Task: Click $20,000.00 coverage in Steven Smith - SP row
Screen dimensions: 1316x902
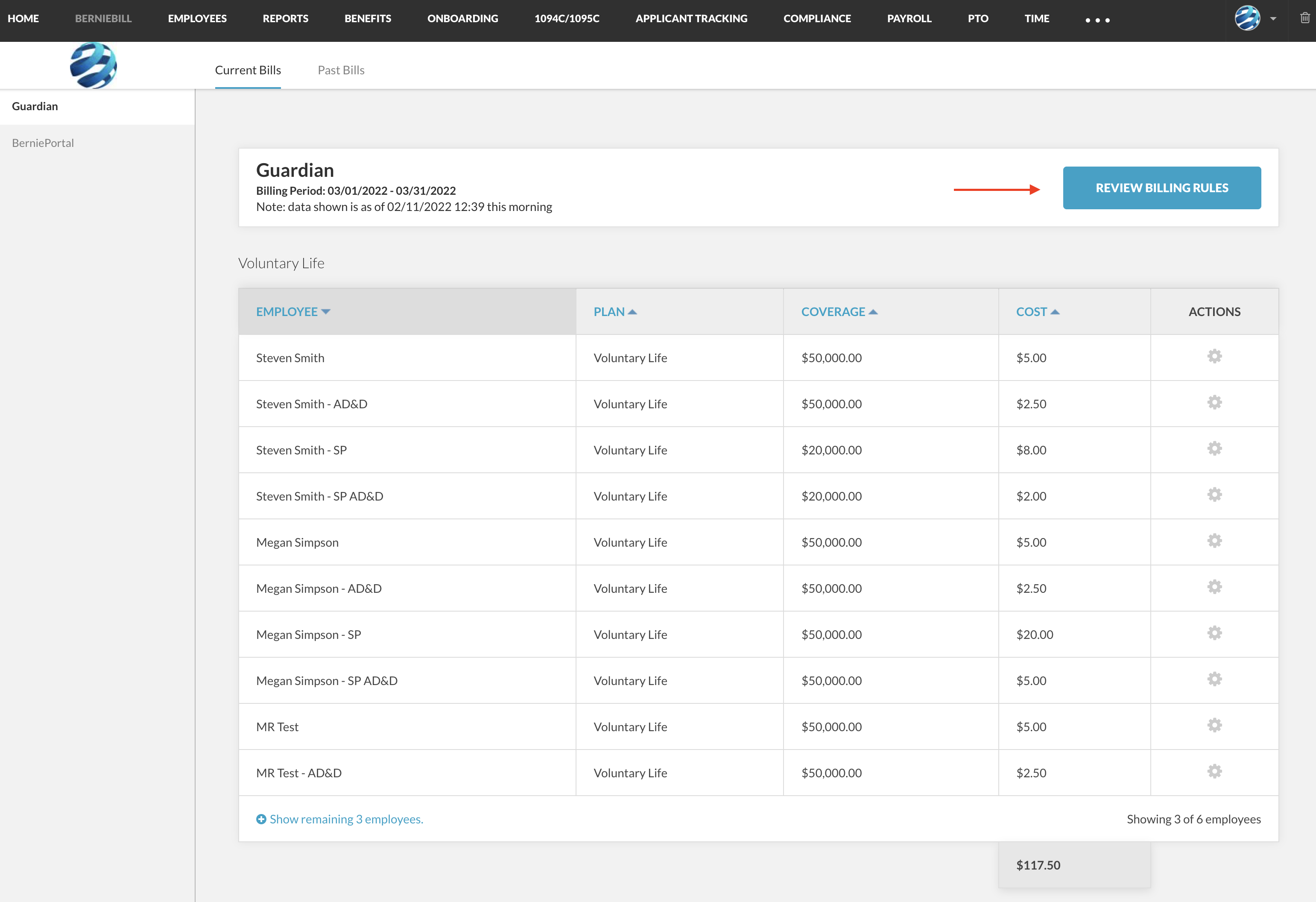Action: (x=831, y=450)
